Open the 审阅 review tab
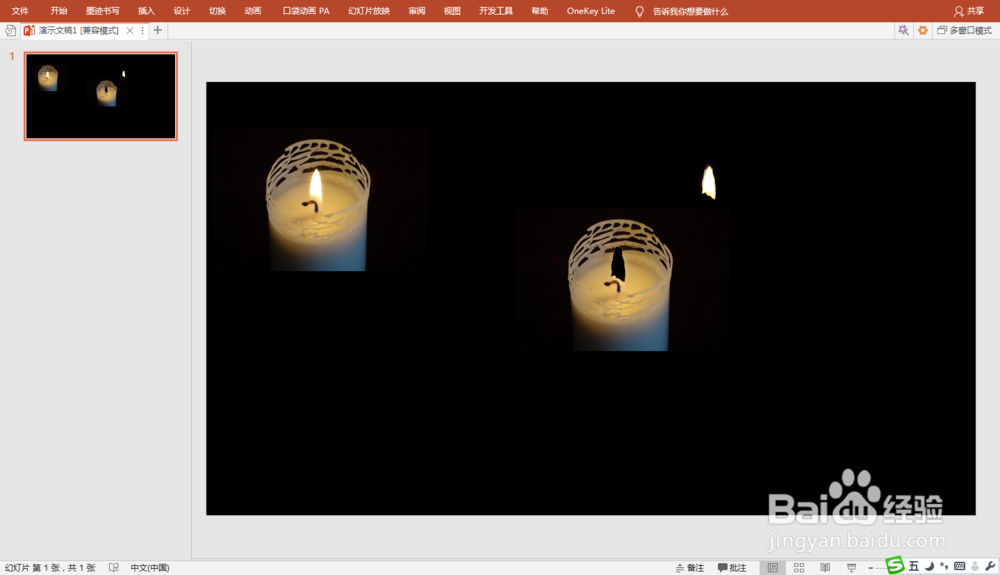The height and width of the screenshot is (575, 1000). coord(417,11)
